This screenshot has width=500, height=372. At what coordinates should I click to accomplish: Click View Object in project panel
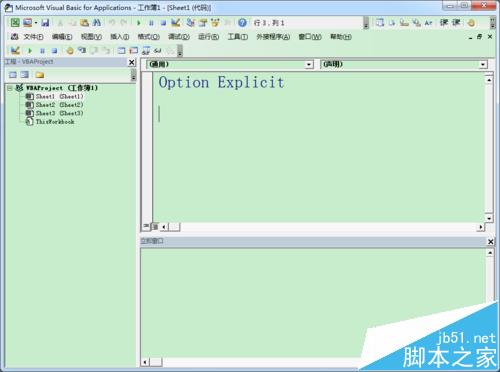(x=25, y=75)
